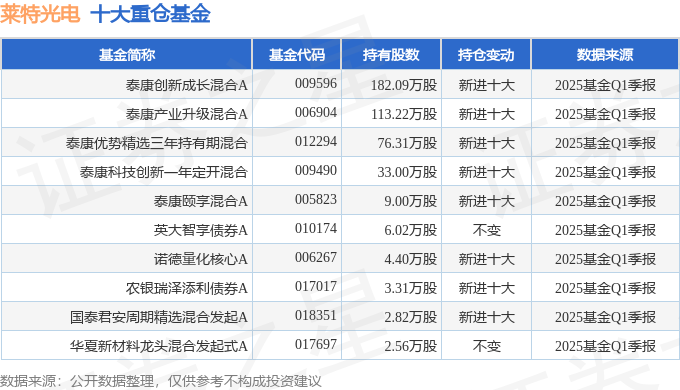
Task: Click the 基金简称 column header
Action: (x=127, y=55)
